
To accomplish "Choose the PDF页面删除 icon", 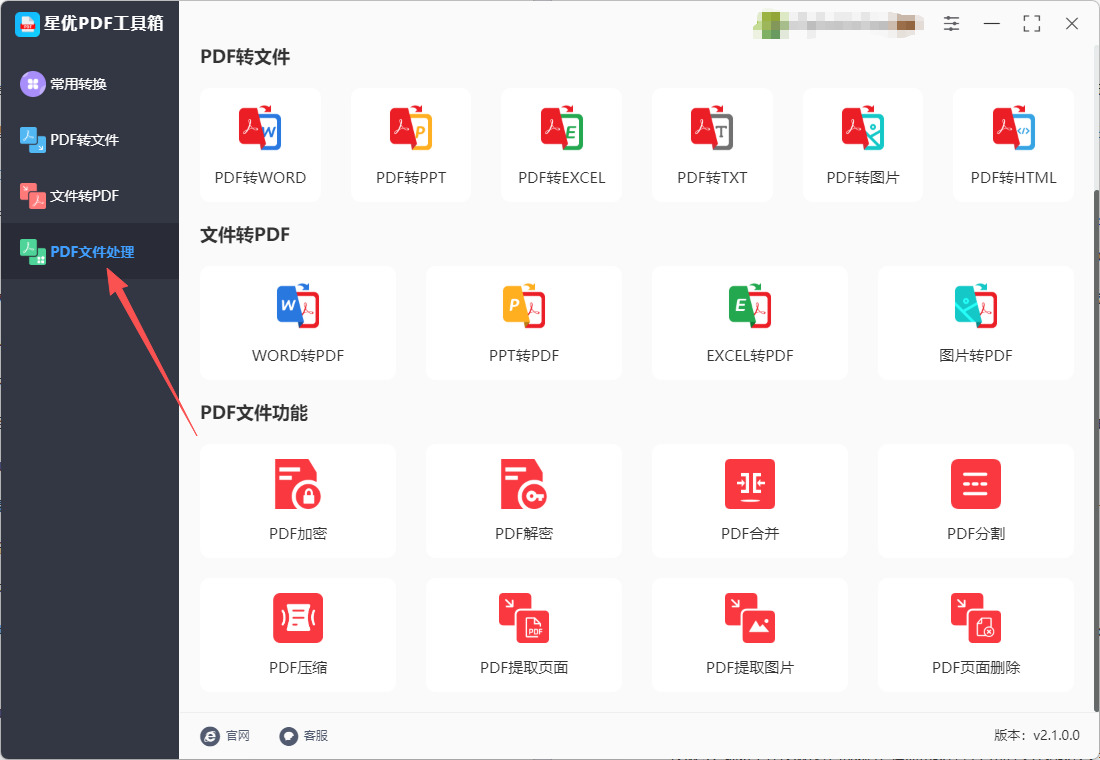I will pyautogui.click(x=976, y=618).
